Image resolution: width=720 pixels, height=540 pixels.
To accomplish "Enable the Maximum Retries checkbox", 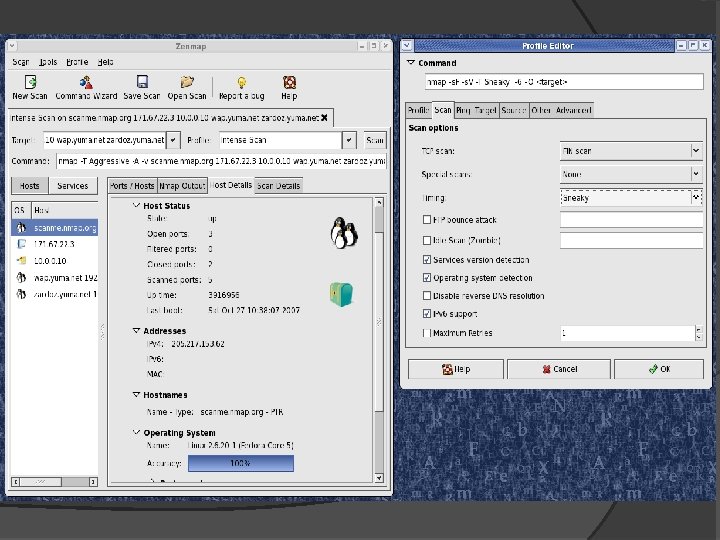I will tap(427, 333).
